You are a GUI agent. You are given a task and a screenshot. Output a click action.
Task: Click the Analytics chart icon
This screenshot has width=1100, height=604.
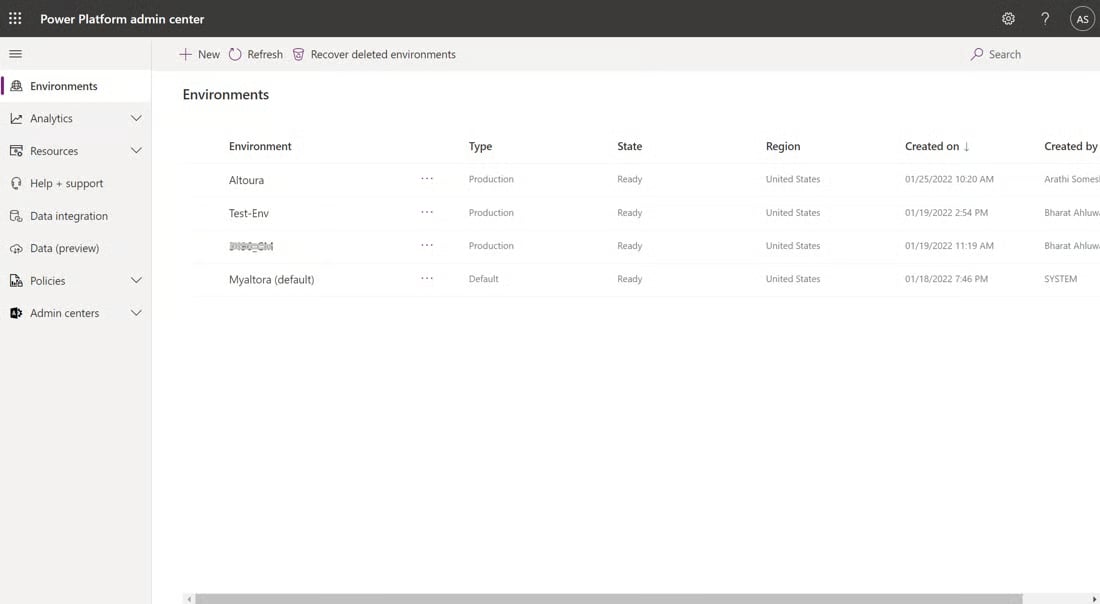point(16,119)
